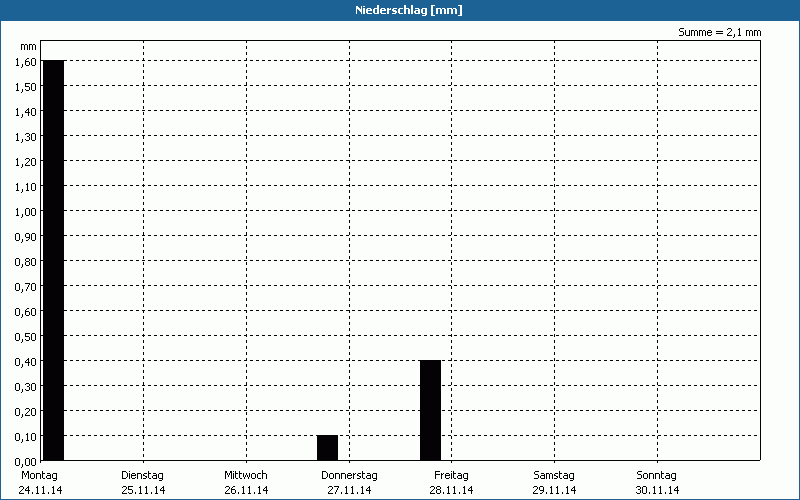The image size is (800, 500).
Task: Click the 1,20 y-axis value
Action: [26, 162]
